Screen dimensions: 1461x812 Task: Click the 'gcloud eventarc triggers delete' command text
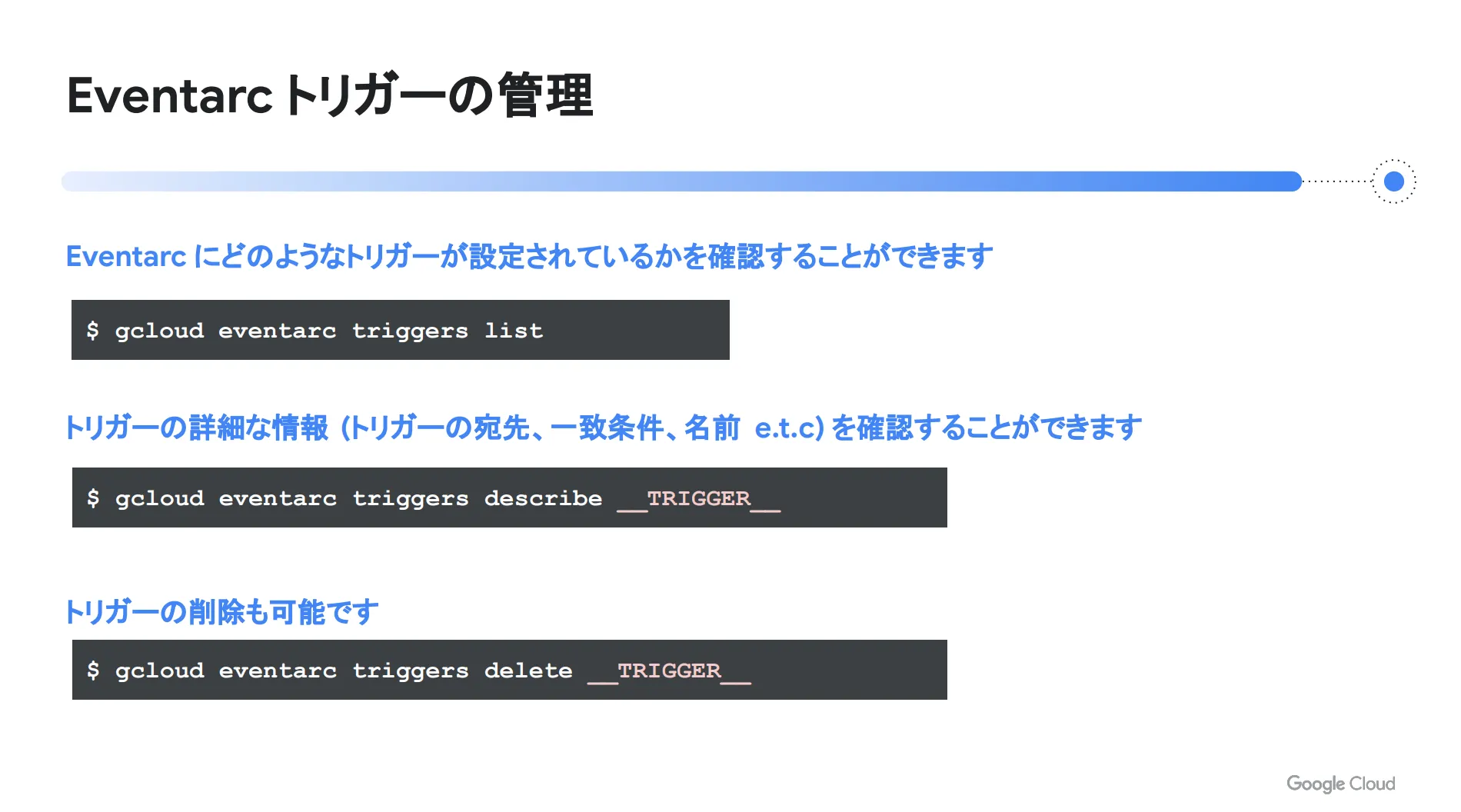click(x=344, y=671)
